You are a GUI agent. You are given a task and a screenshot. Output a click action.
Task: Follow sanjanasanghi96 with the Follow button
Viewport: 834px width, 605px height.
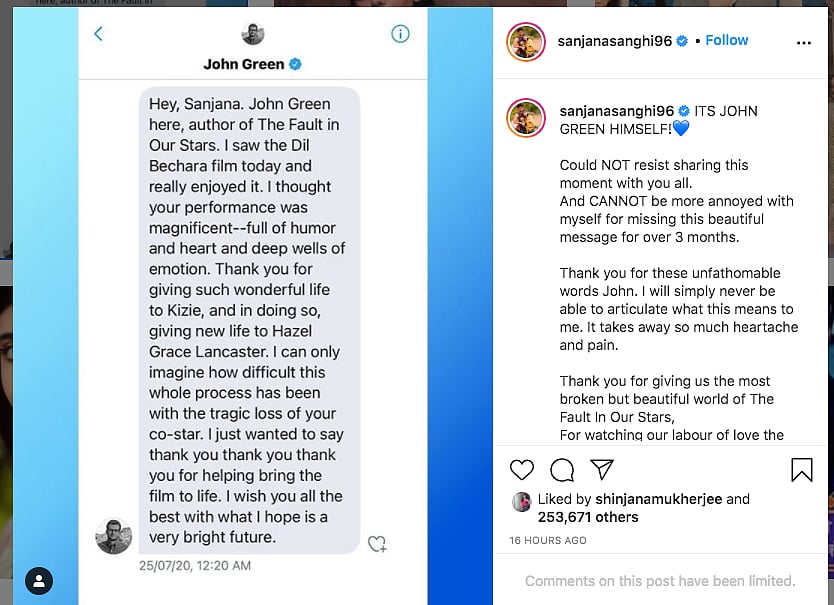pyautogui.click(x=726, y=40)
